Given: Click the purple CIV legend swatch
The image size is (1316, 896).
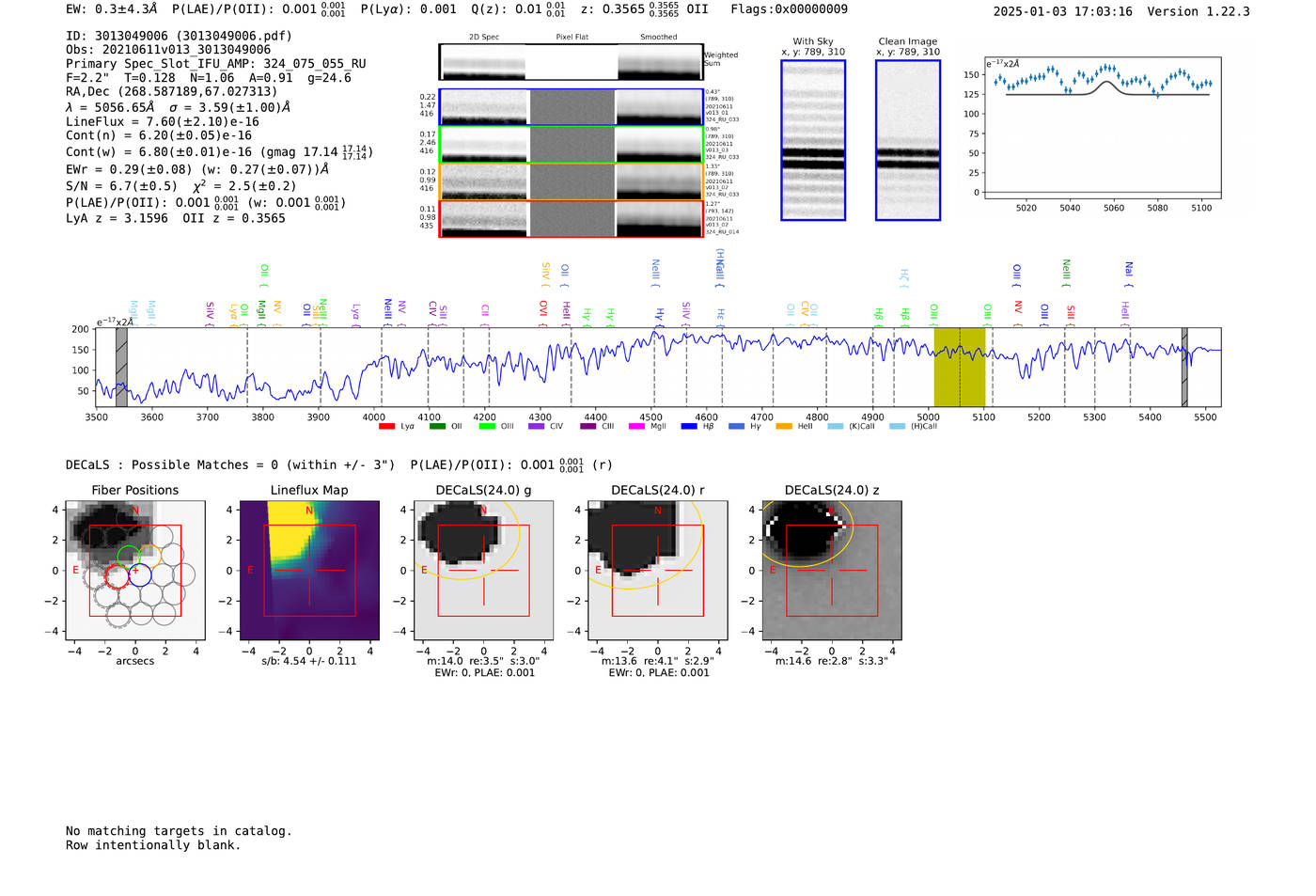Looking at the screenshot, I should pos(537,427).
